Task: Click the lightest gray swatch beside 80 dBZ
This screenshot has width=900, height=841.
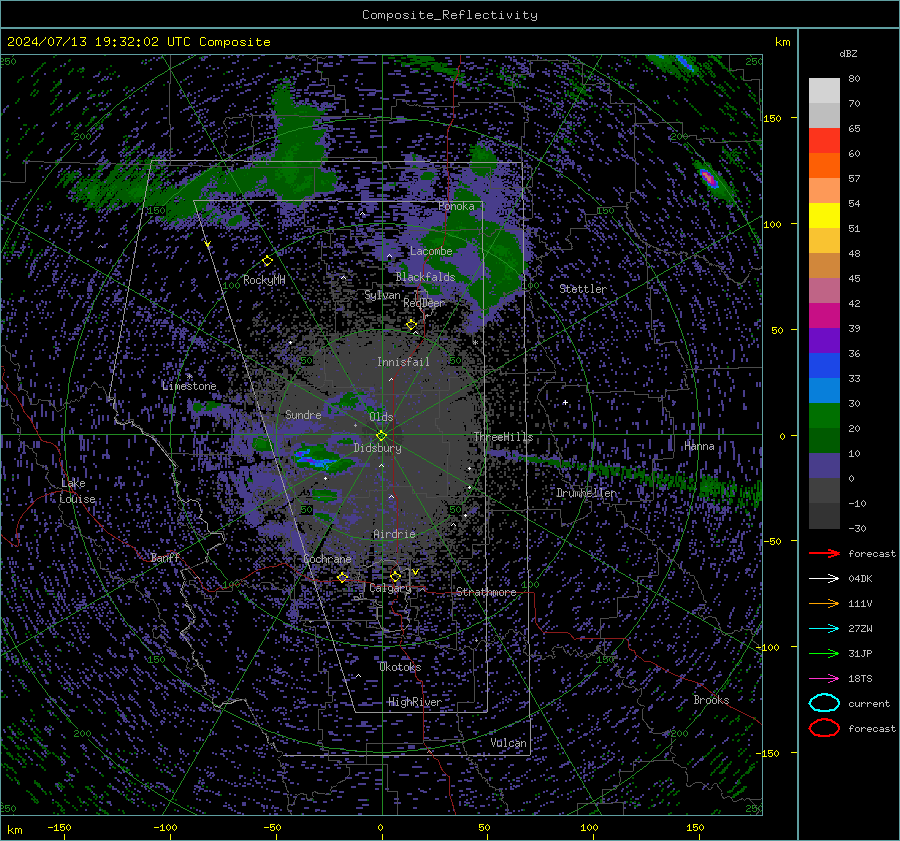Action: [x=824, y=91]
